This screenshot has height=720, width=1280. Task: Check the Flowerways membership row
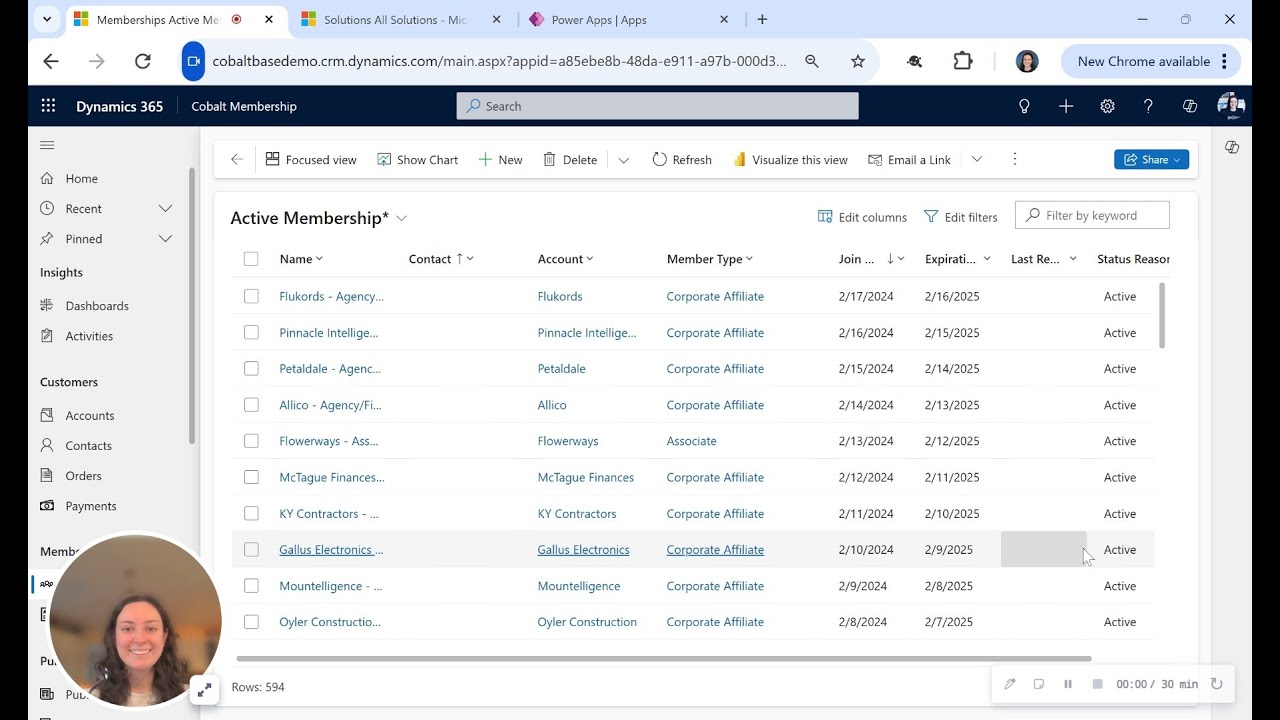(251, 441)
